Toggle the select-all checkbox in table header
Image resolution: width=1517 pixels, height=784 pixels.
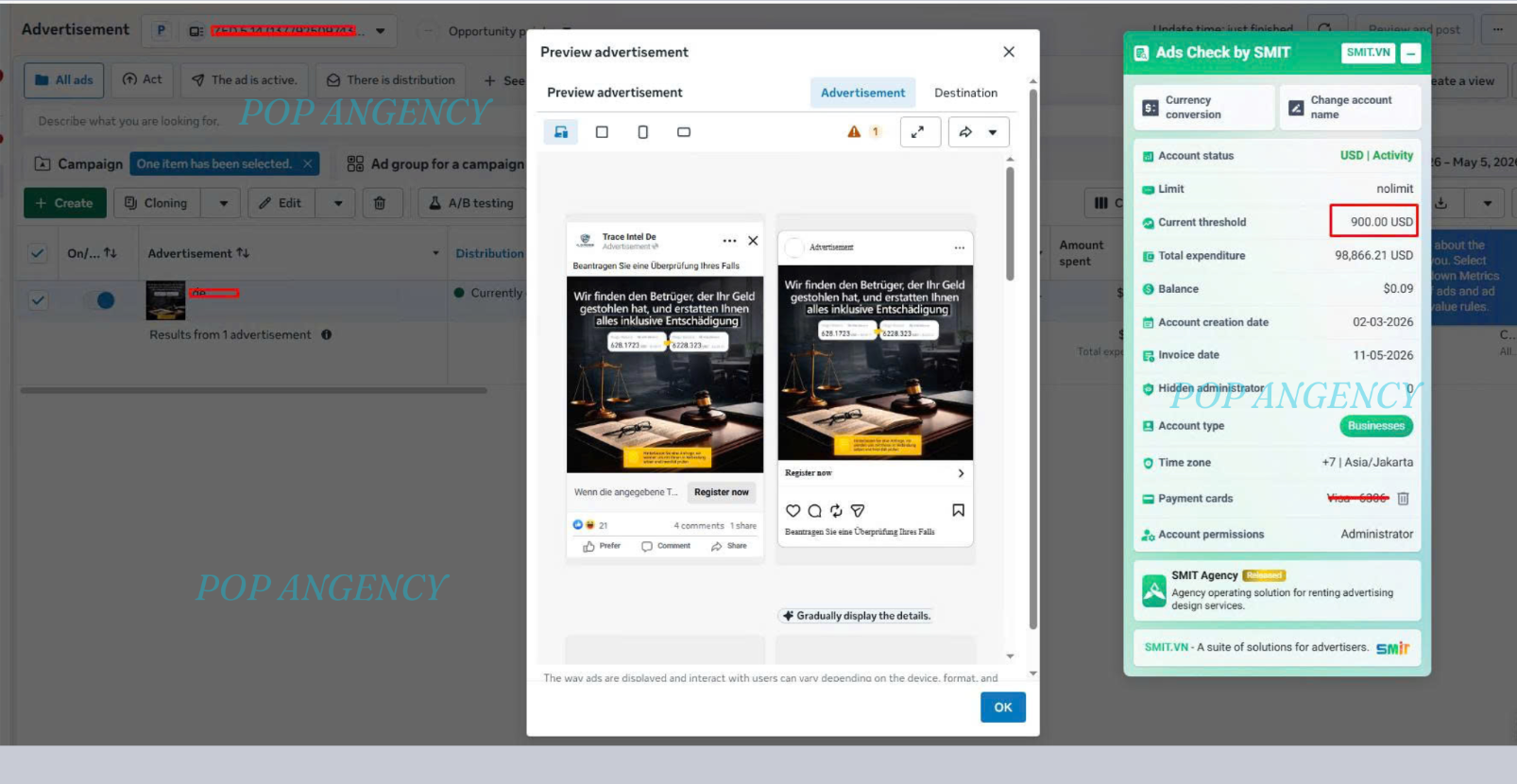[38, 253]
